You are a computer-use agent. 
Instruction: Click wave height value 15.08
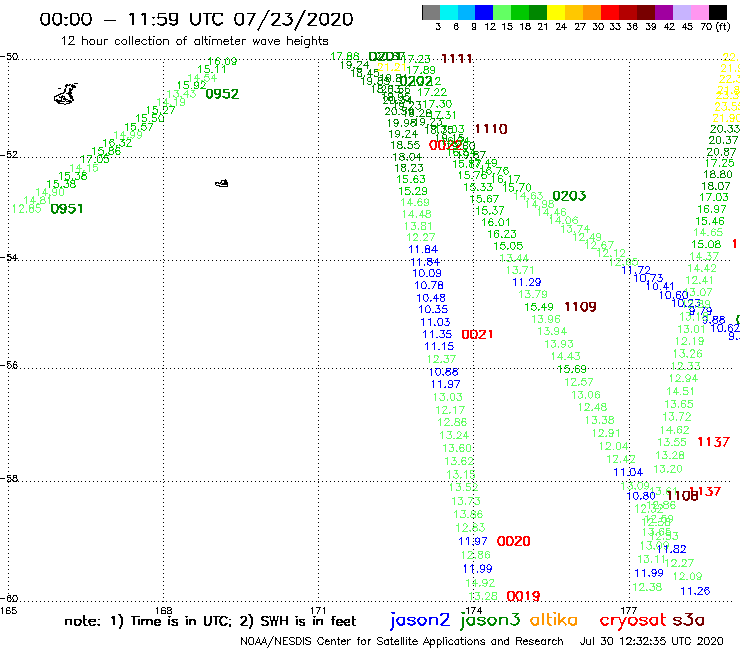point(706,245)
